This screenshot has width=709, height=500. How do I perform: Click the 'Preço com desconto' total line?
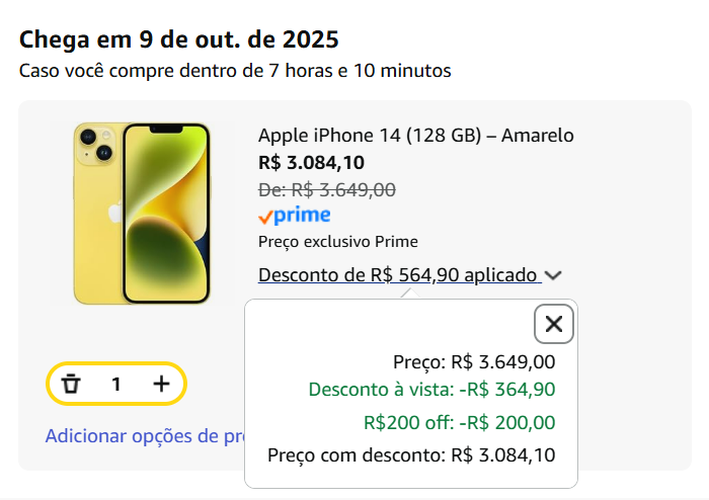pyautogui.click(x=410, y=456)
